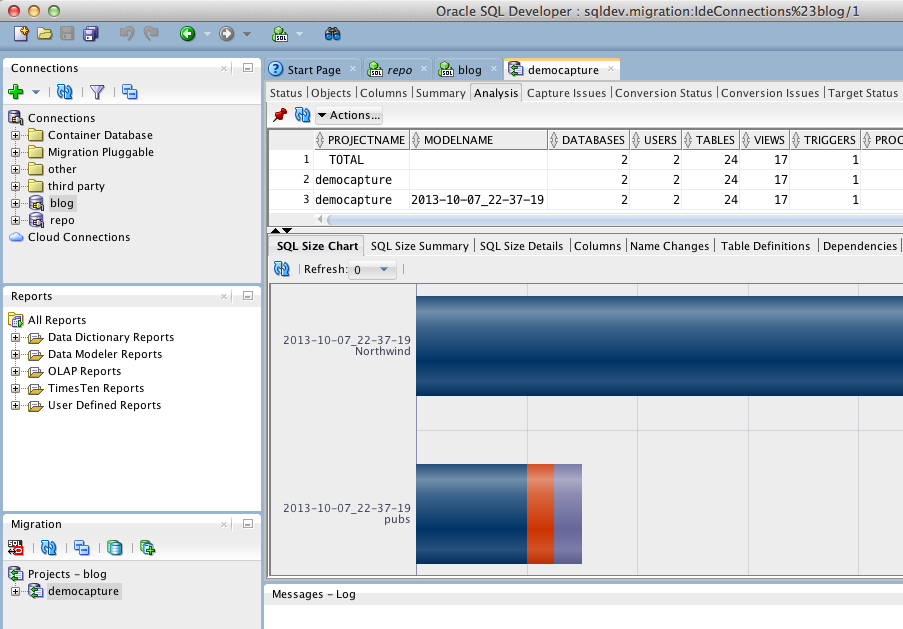Refresh the Migration panel
The image size is (903, 629).
click(49, 547)
